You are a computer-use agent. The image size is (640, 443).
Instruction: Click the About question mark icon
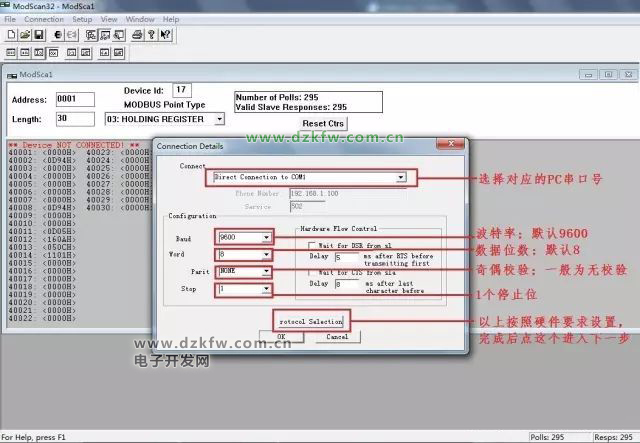click(152, 35)
